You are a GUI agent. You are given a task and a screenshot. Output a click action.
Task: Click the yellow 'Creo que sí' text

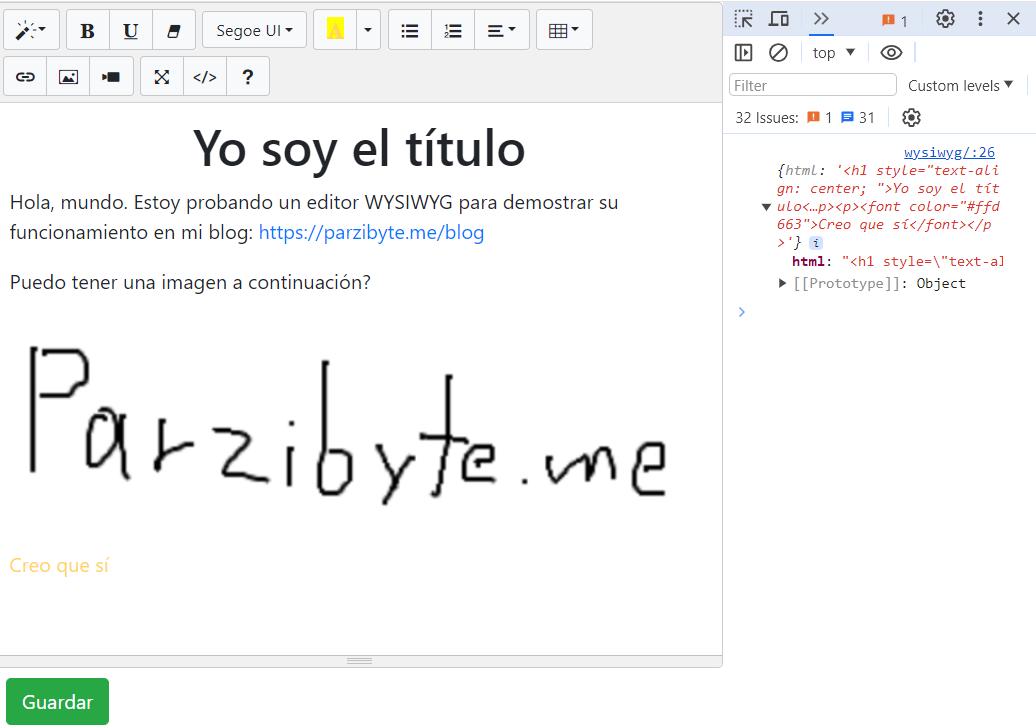(59, 565)
